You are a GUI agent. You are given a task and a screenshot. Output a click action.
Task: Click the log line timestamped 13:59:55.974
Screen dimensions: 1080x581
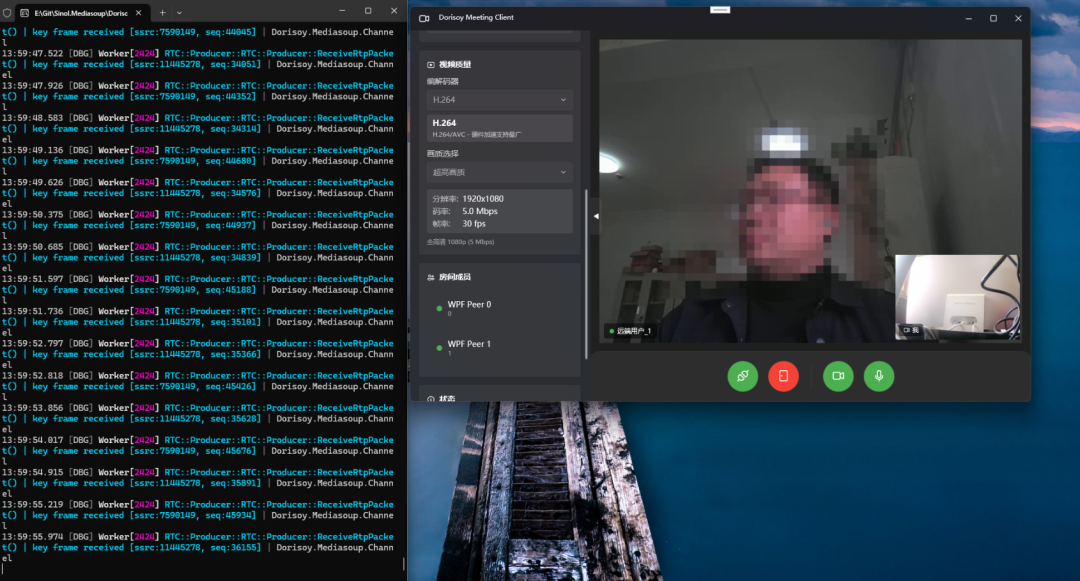[x=198, y=547]
